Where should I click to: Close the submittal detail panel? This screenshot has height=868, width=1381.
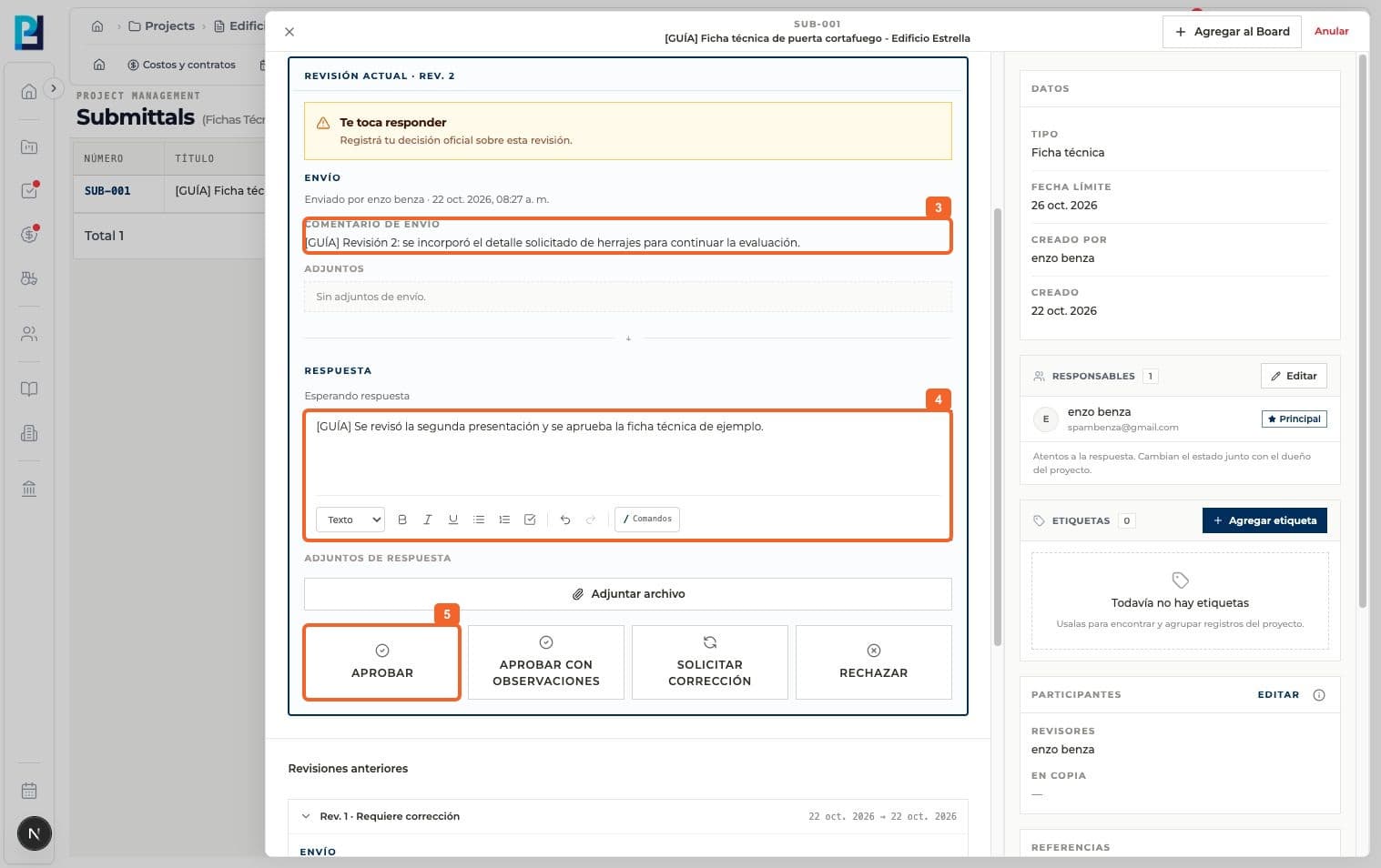pyautogui.click(x=289, y=32)
